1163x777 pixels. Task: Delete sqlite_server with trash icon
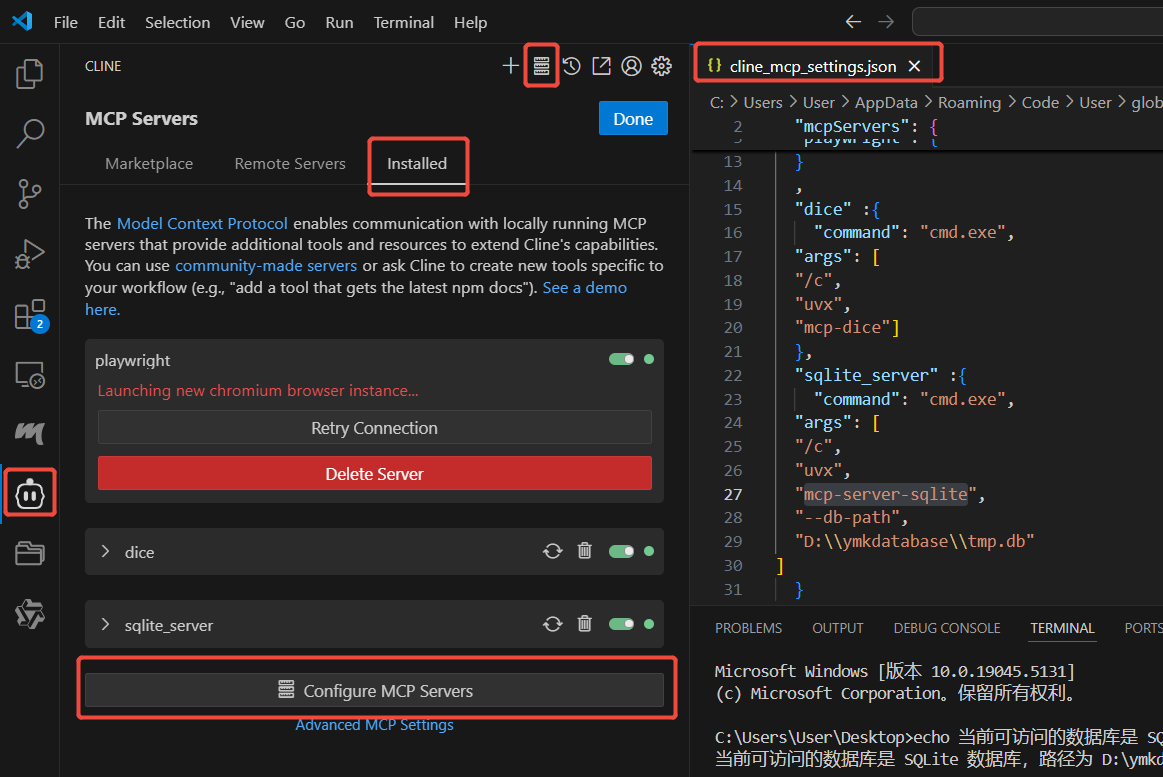pyautogui.click(x=584, y=624)
